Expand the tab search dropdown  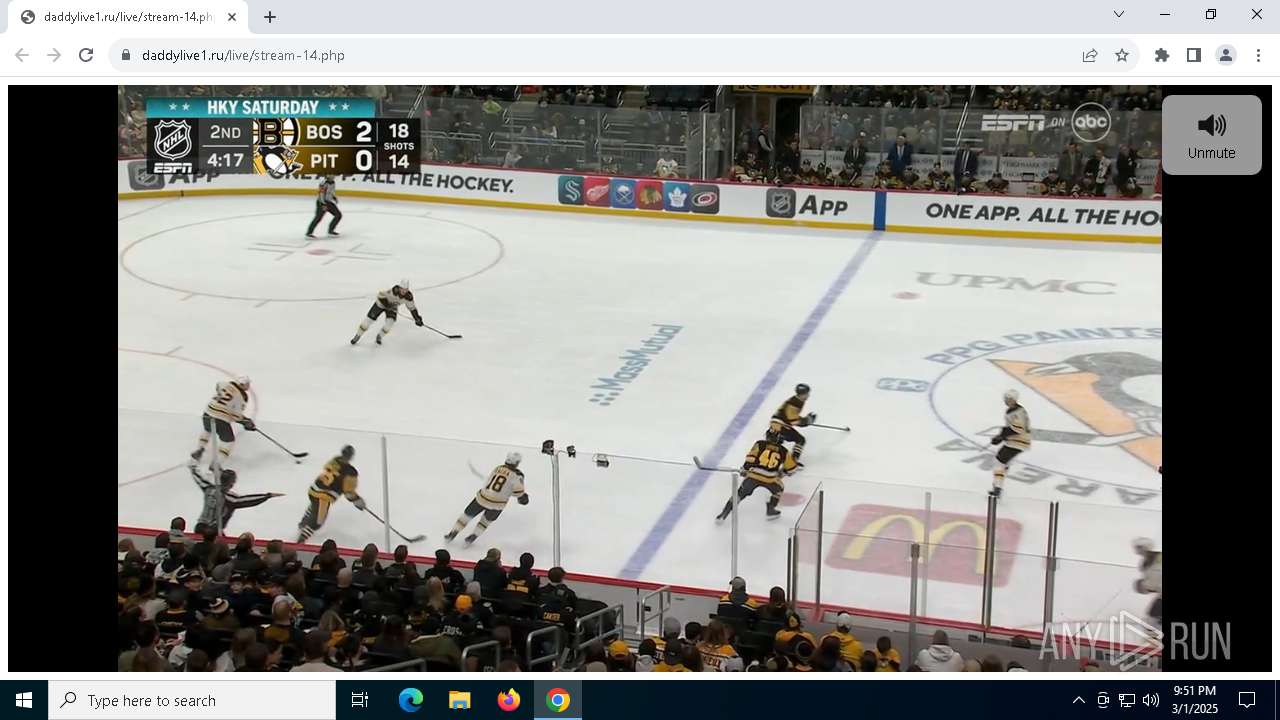click(x=1119, y=14)
